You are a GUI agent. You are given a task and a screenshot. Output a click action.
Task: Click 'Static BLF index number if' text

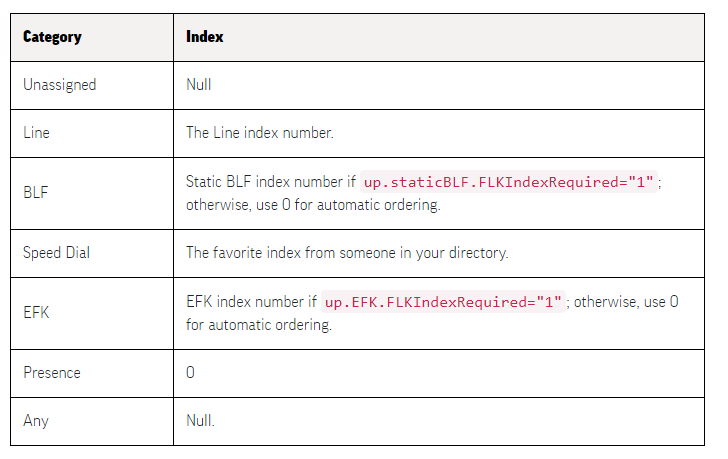pos(271,181)
